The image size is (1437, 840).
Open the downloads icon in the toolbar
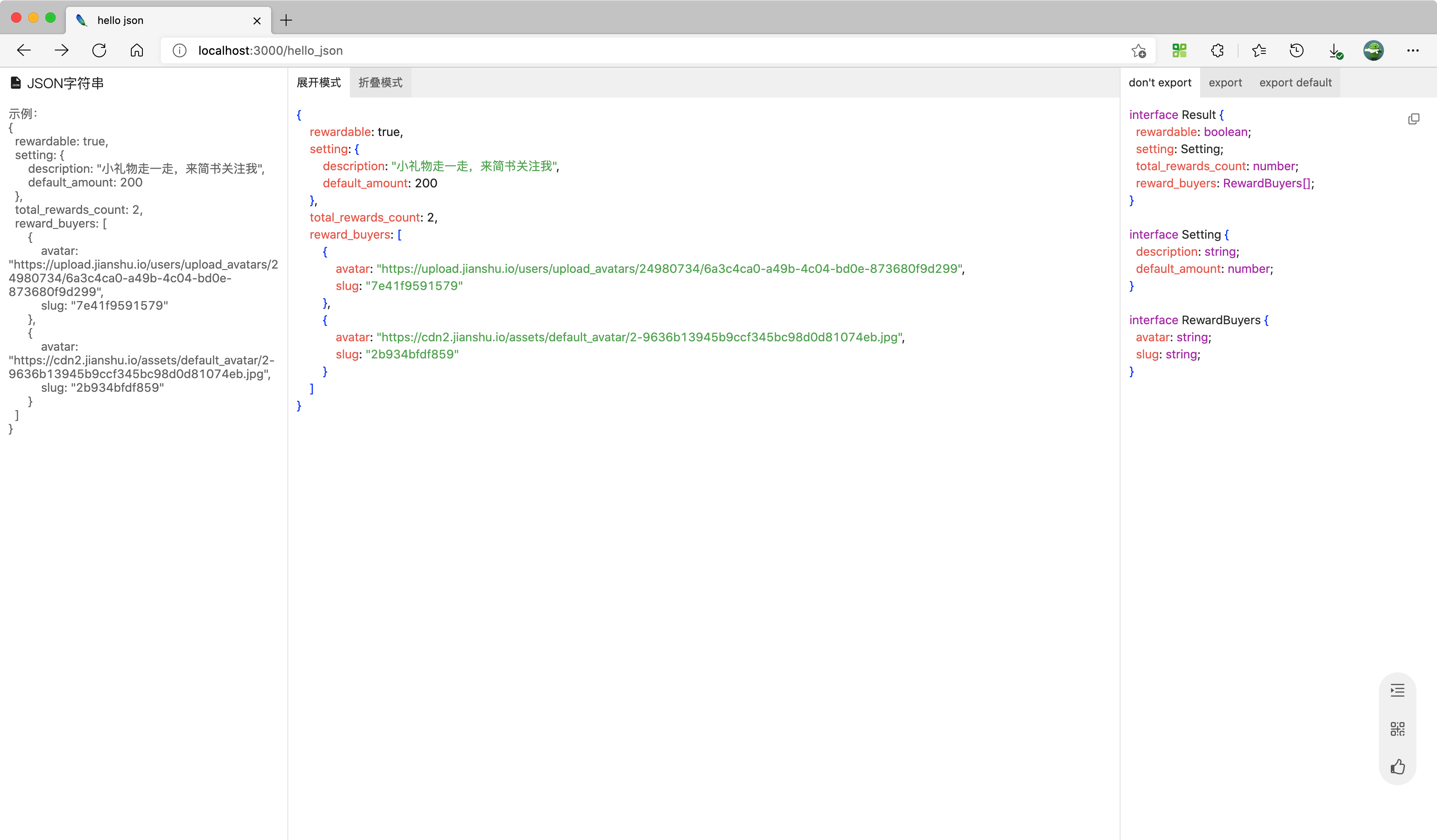click(x=1335, y=50)
